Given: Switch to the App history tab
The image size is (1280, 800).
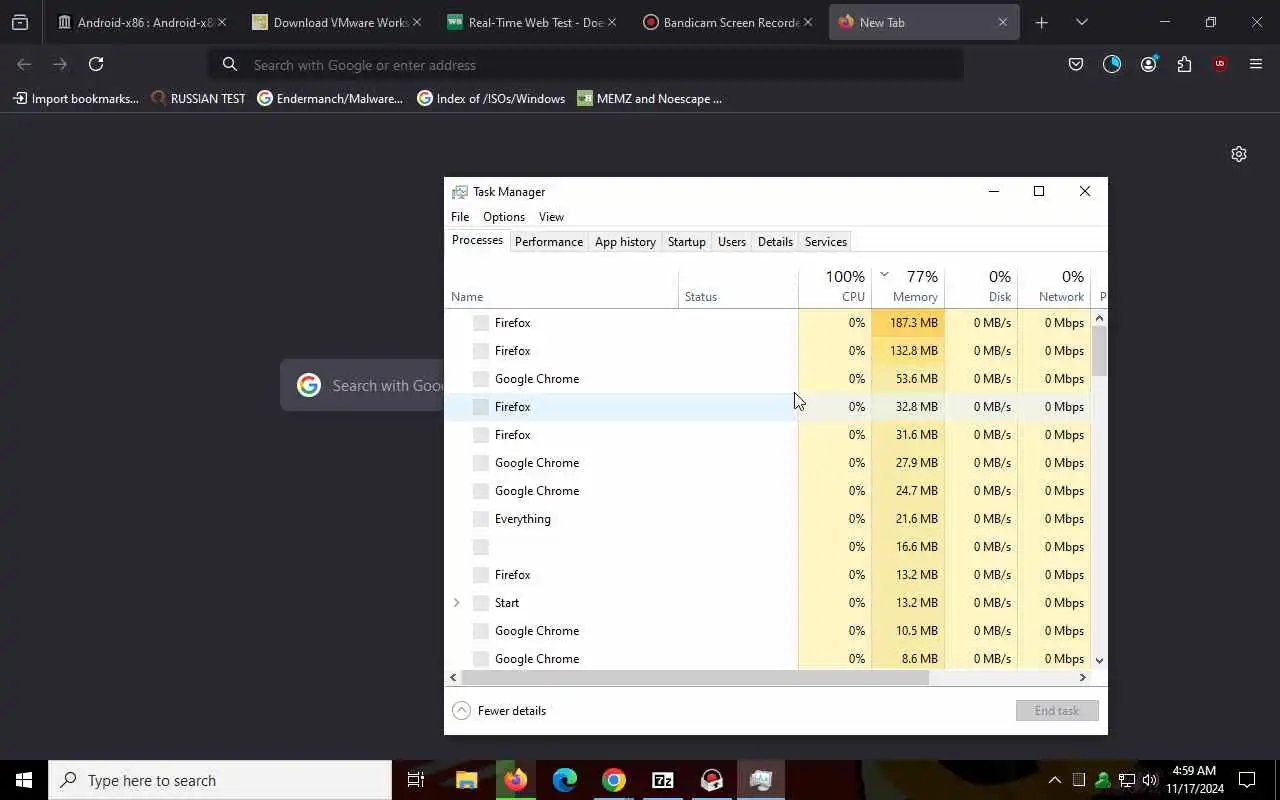Looking at the screenshot, I should [625, 242].
